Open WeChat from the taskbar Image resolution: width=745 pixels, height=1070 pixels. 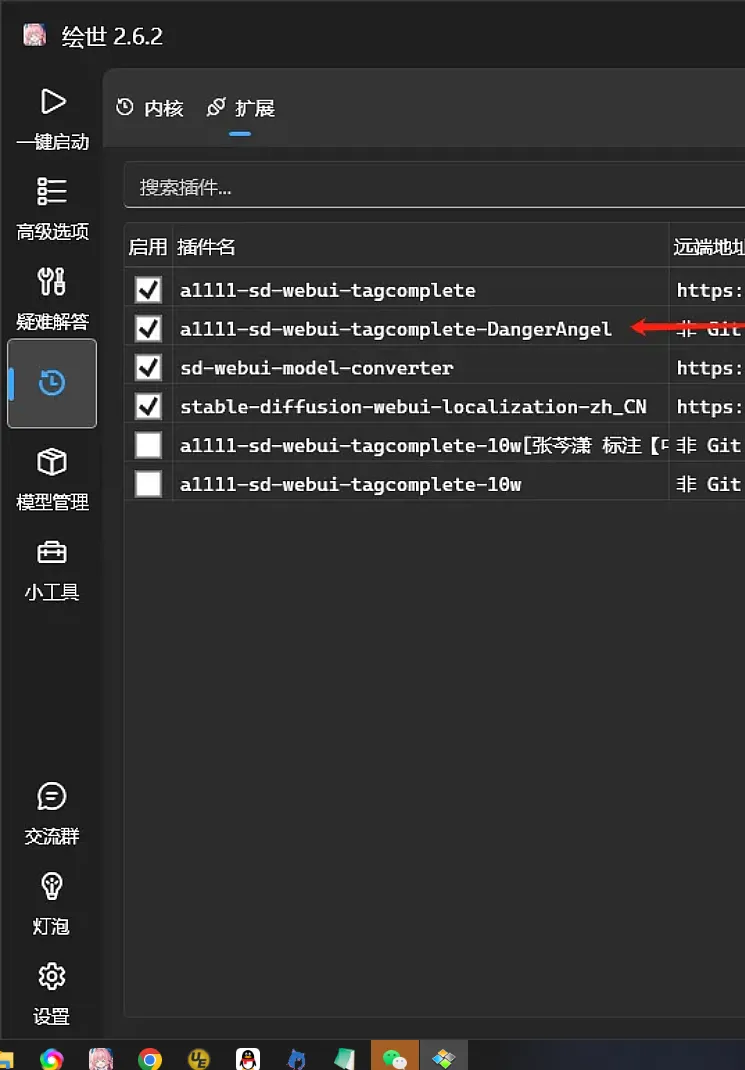tap(395, 1059)
